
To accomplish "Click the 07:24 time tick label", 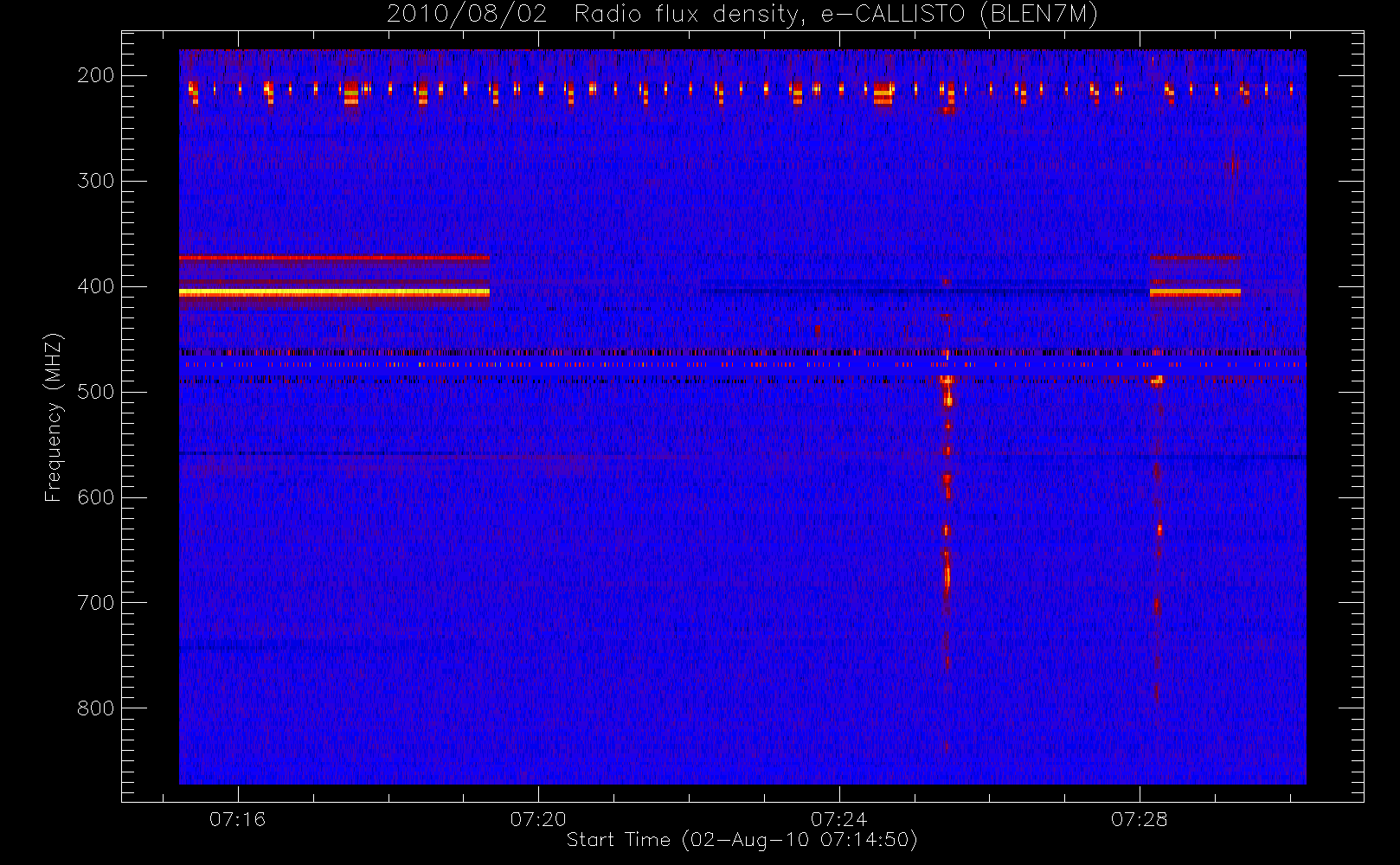I will pos(838,819).
